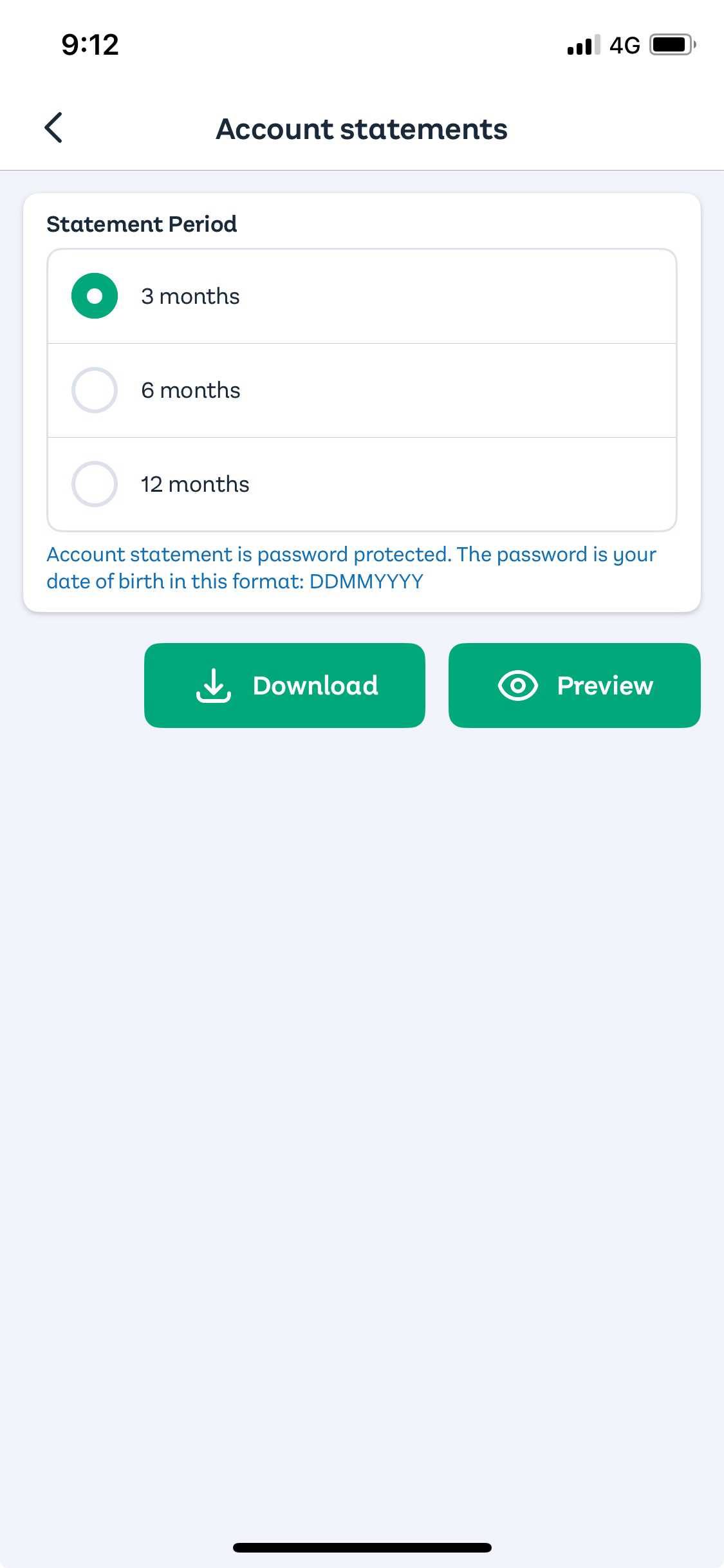Choose the 12 months row label
The height and width of the screenshot is (1568, 724).
point(195,484)
